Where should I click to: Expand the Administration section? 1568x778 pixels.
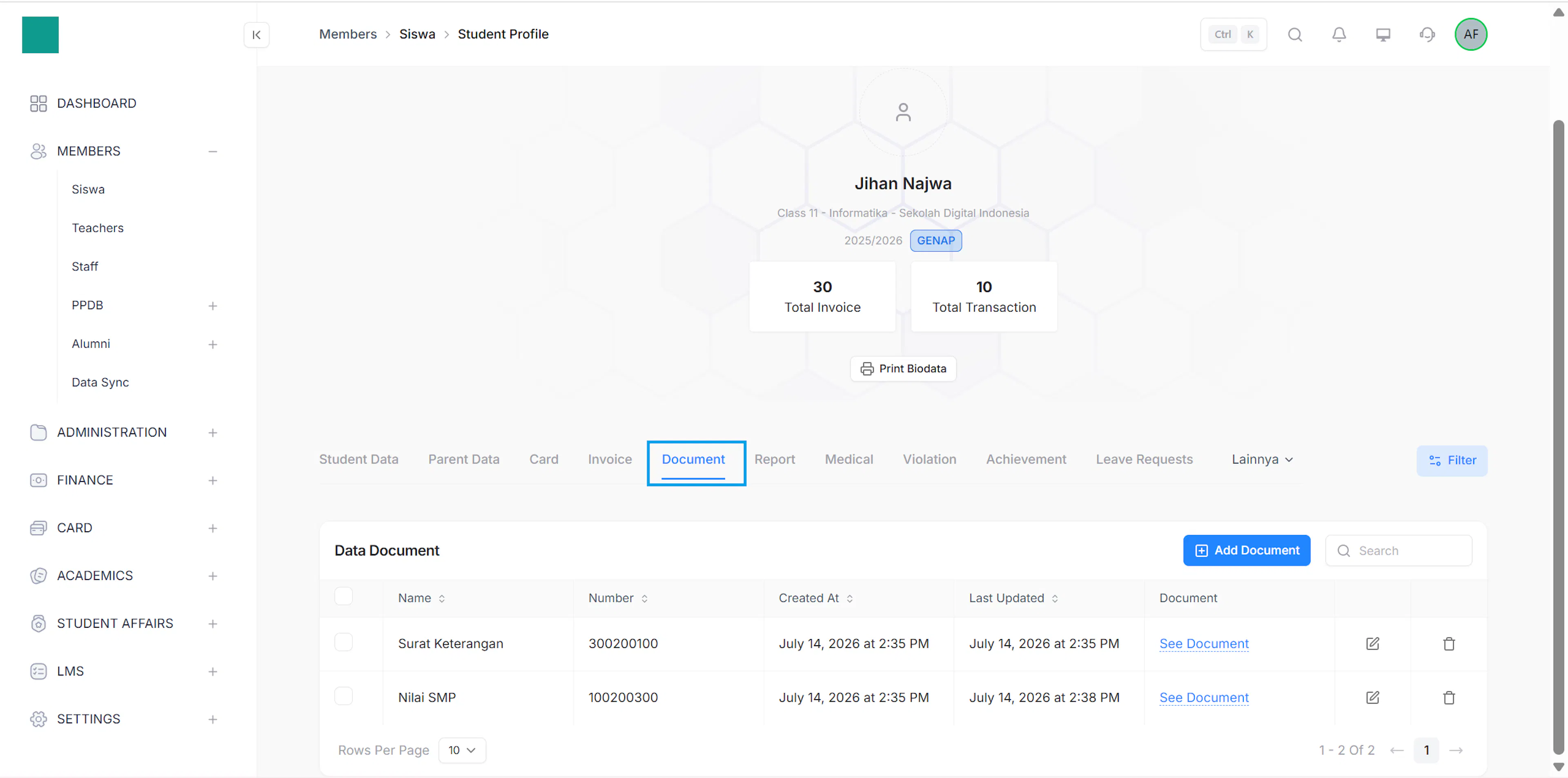pyautogui.click(x=212, y=433)
